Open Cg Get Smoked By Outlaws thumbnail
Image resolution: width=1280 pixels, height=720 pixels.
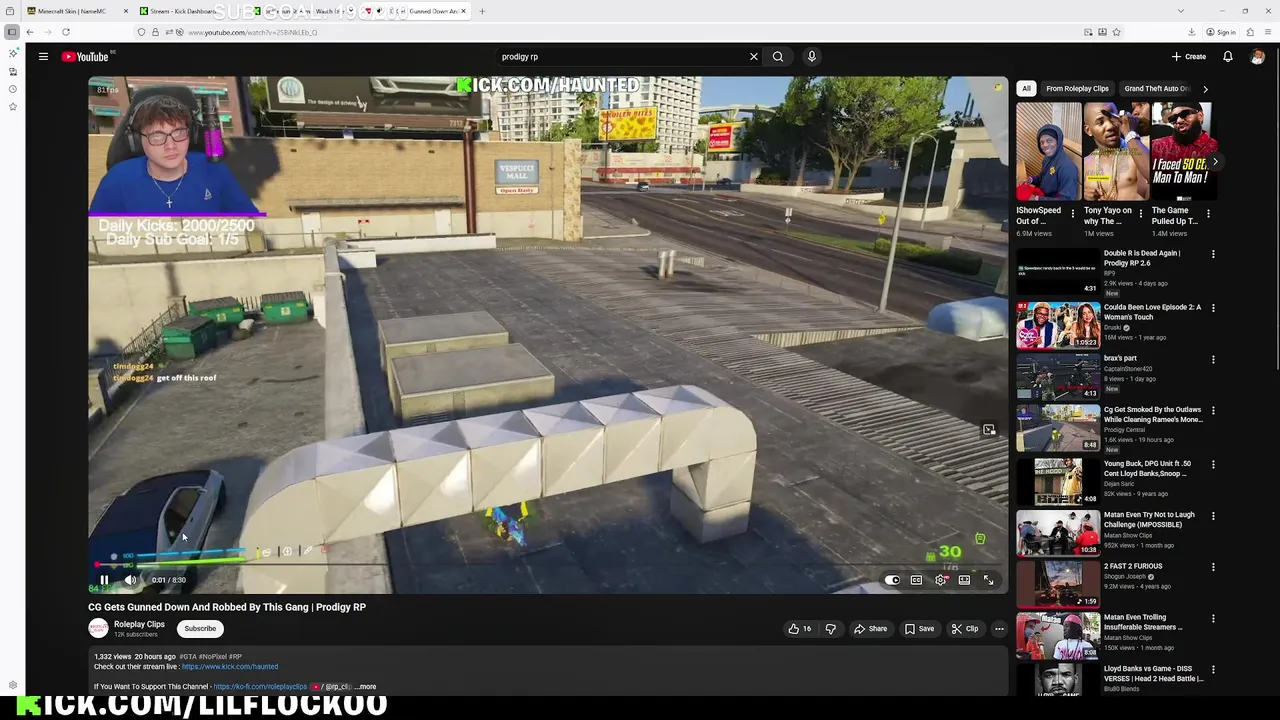(1058, 428)
